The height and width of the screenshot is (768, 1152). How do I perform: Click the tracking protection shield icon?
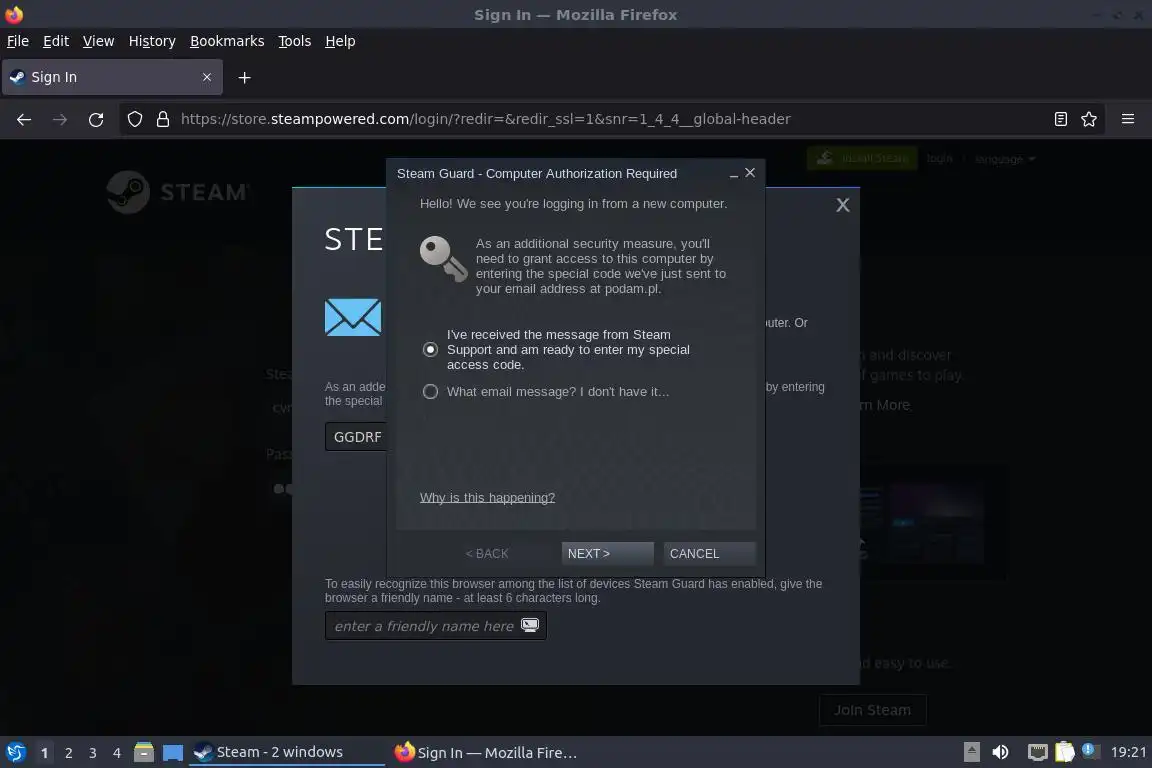134,119
